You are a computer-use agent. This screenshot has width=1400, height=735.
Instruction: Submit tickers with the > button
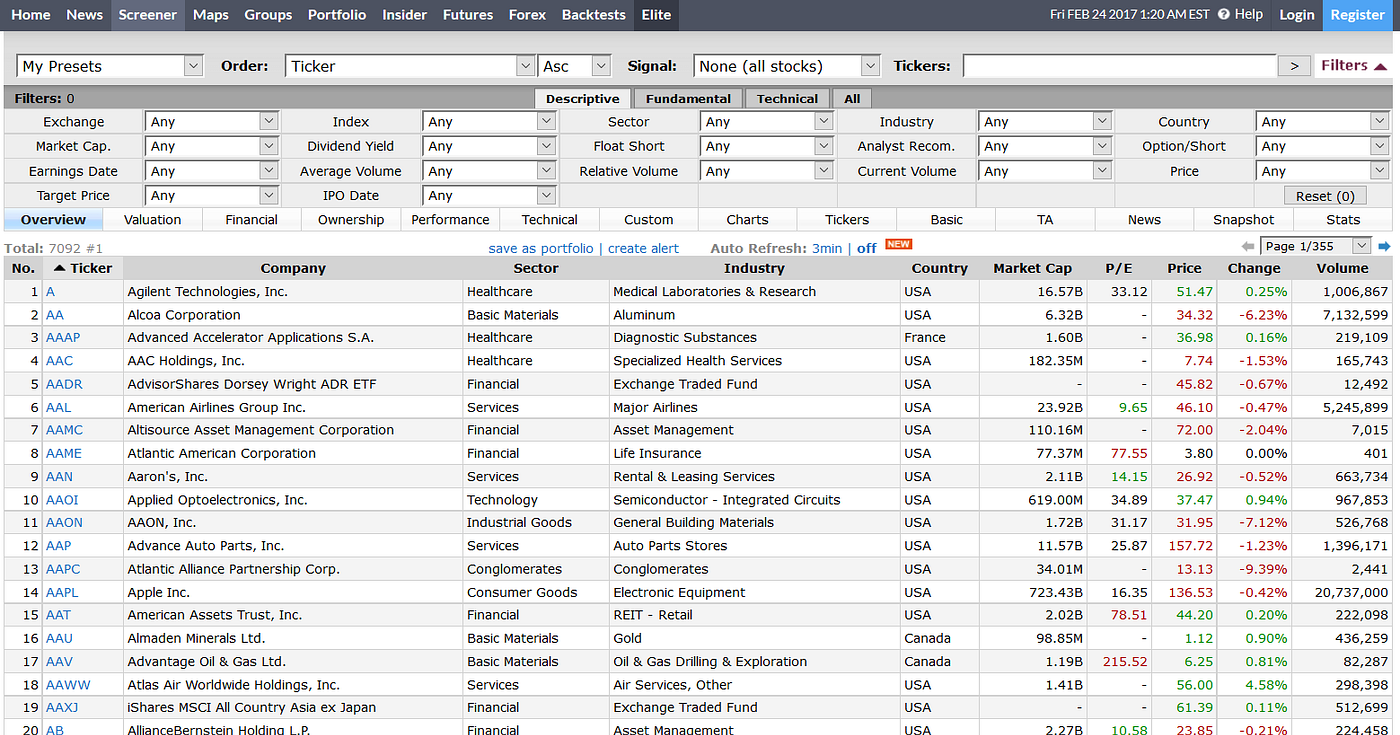pos(1293,66)
